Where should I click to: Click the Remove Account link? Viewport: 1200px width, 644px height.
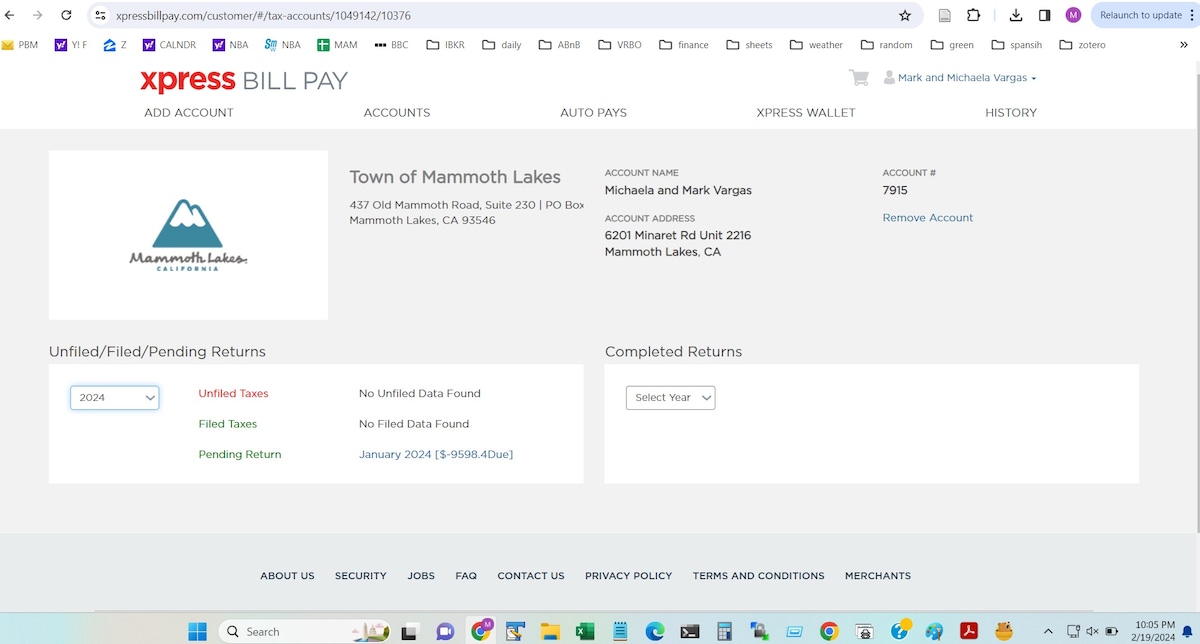(x=928, y=218)
